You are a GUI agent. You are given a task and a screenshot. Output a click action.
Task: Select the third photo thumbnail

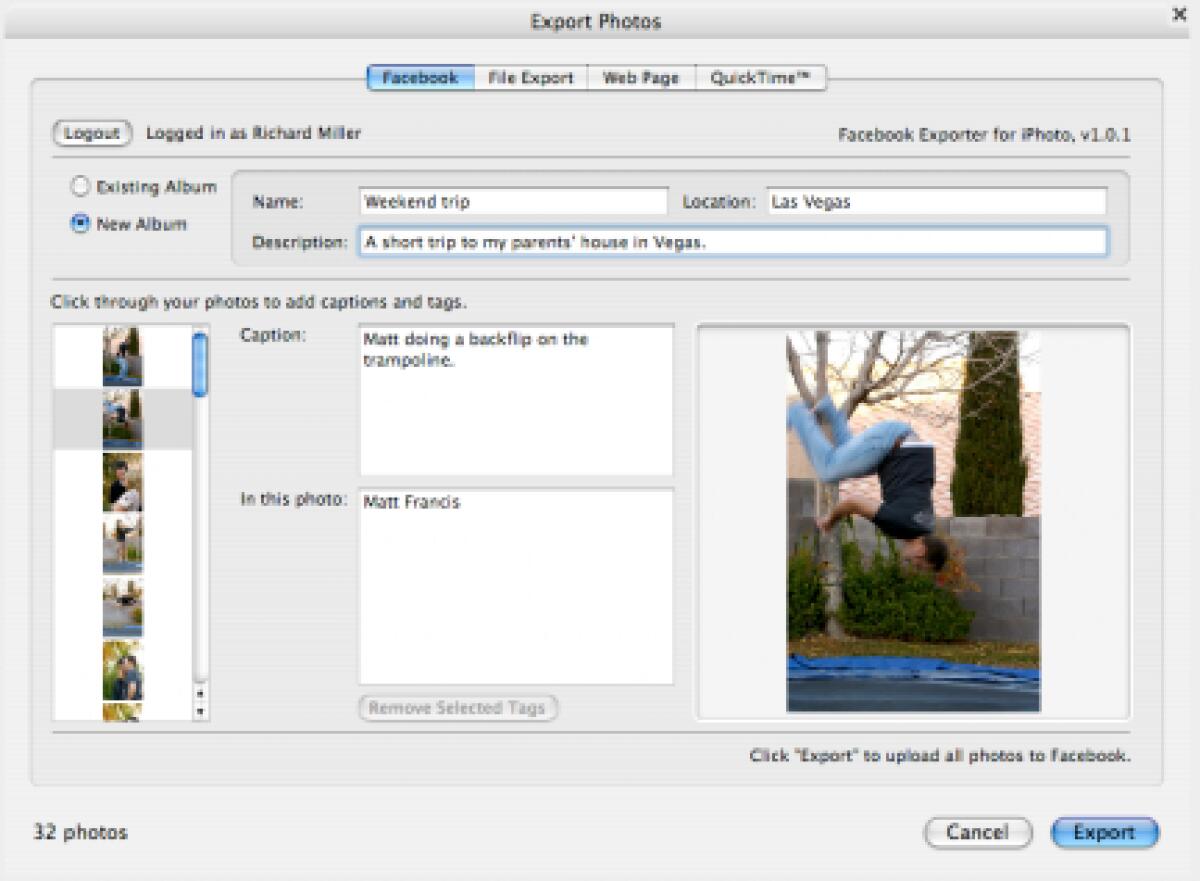click(122, 482)
